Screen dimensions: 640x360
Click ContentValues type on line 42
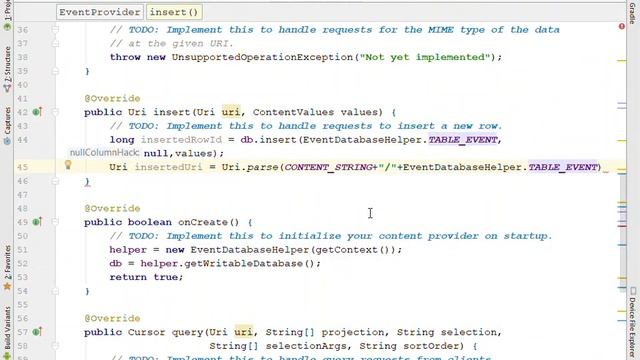click(293, 112)
